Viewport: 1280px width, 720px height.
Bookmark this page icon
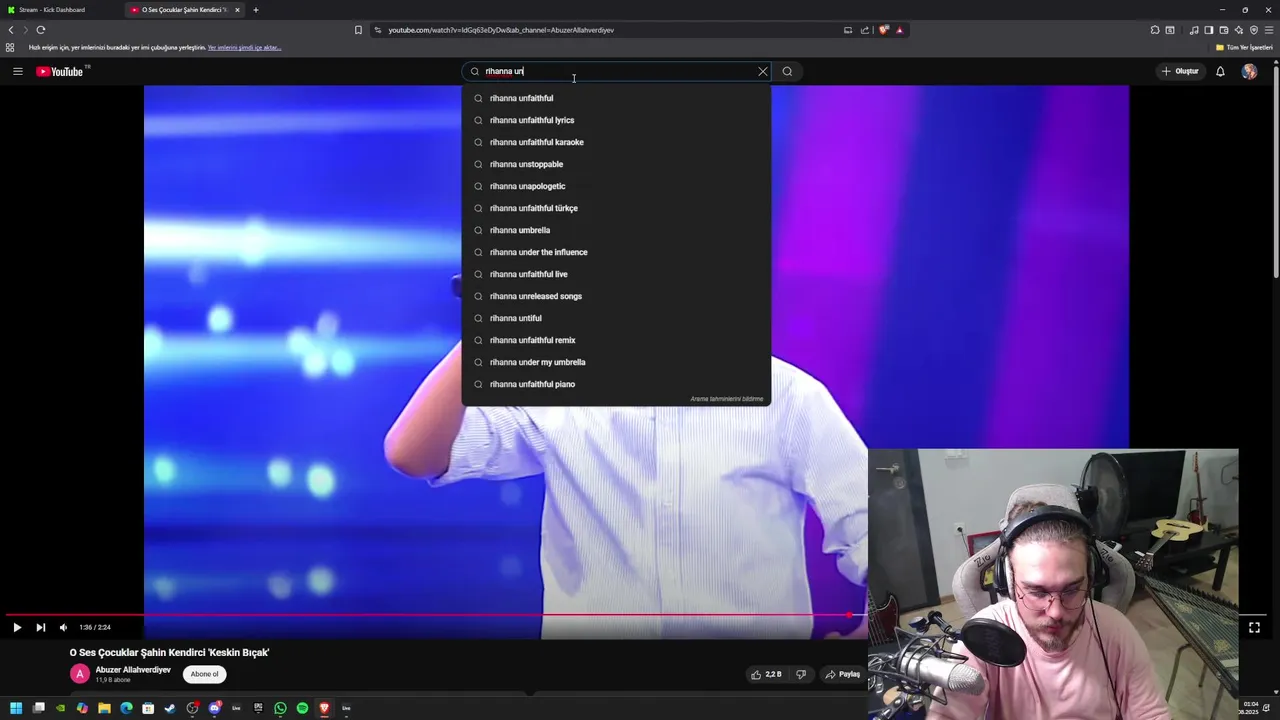tap(358, 30)
